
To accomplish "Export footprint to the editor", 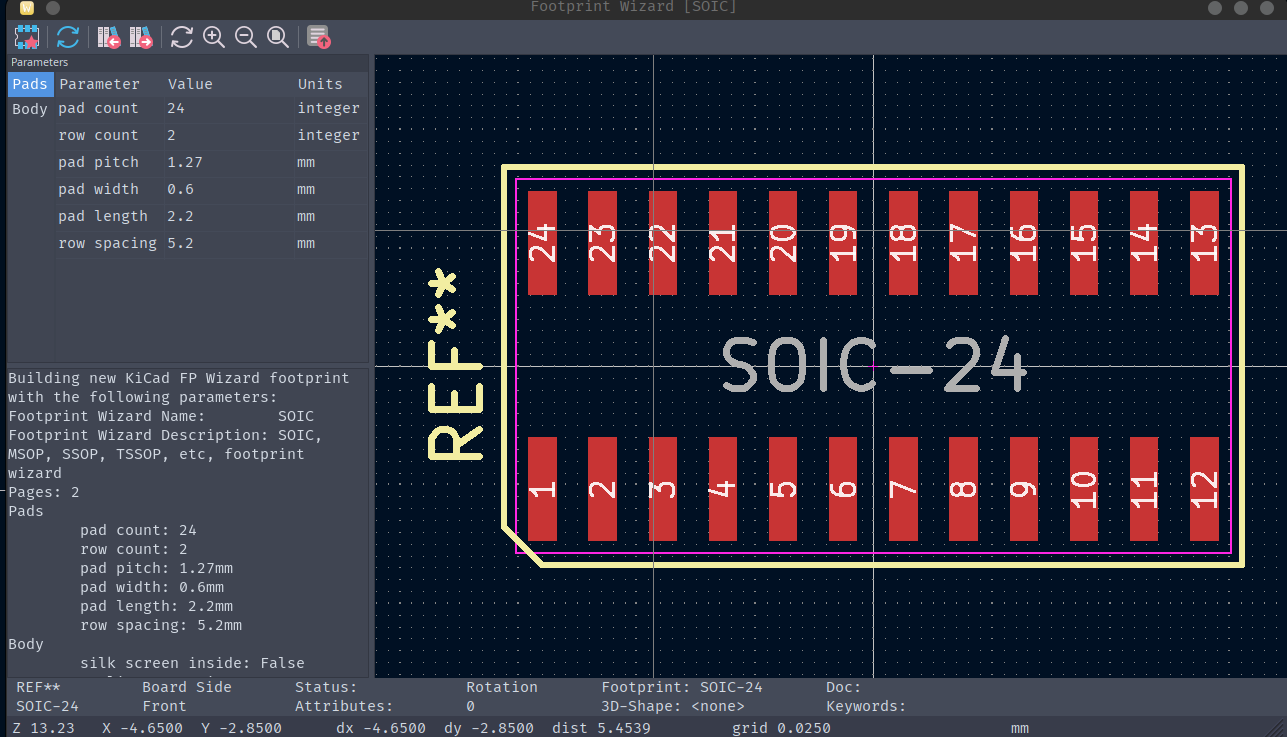I will pos(319,38).
